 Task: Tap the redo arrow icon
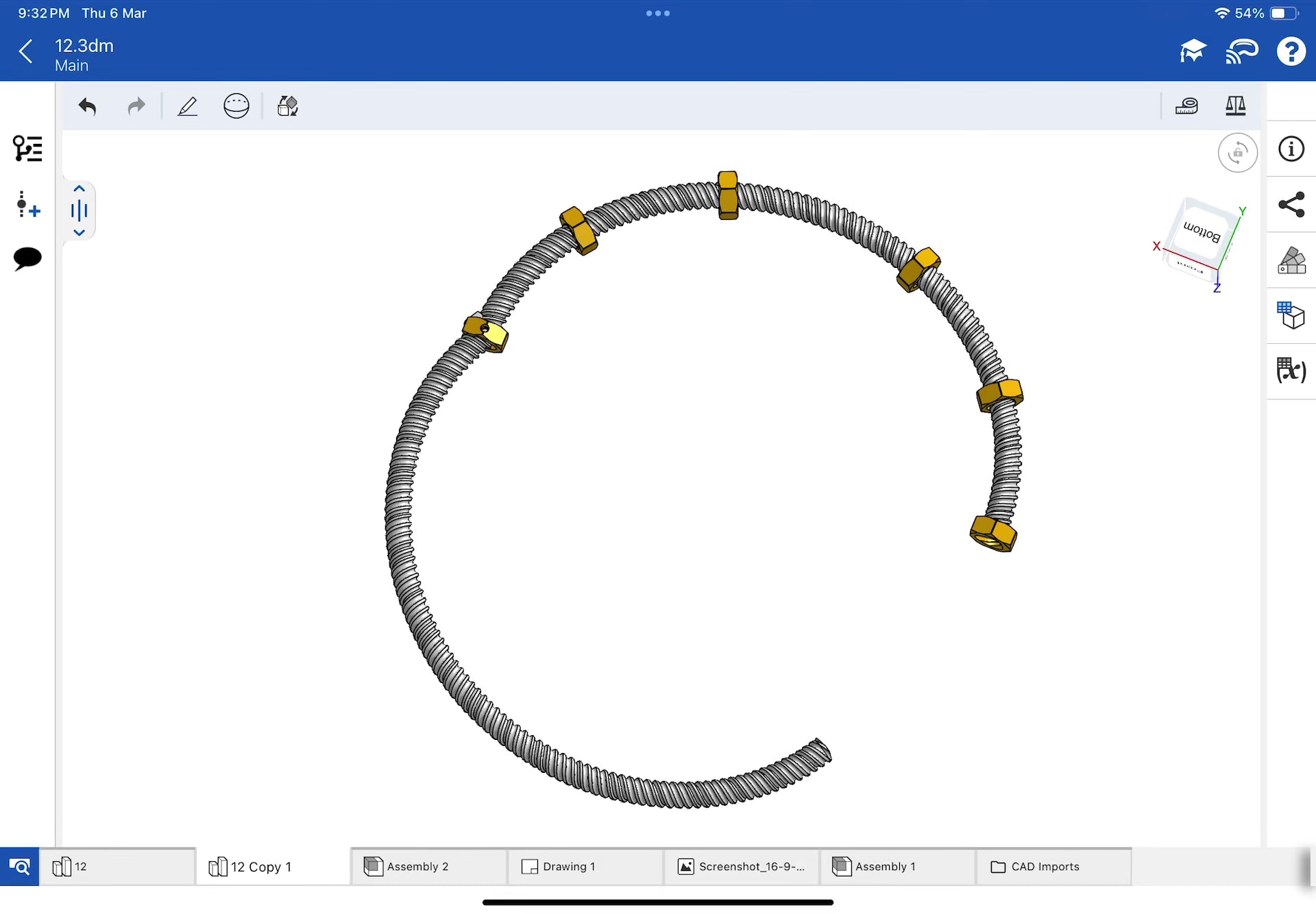[136, 106]
